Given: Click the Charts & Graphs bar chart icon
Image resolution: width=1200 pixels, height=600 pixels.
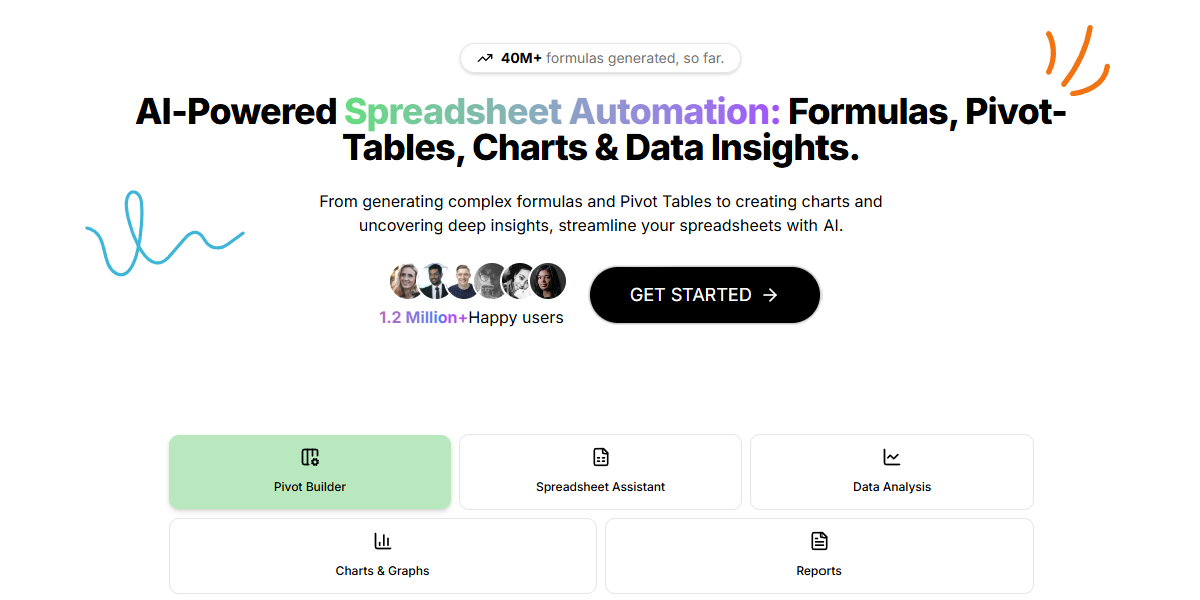Looking at the screenshot, I should click(x=383, y=541).
